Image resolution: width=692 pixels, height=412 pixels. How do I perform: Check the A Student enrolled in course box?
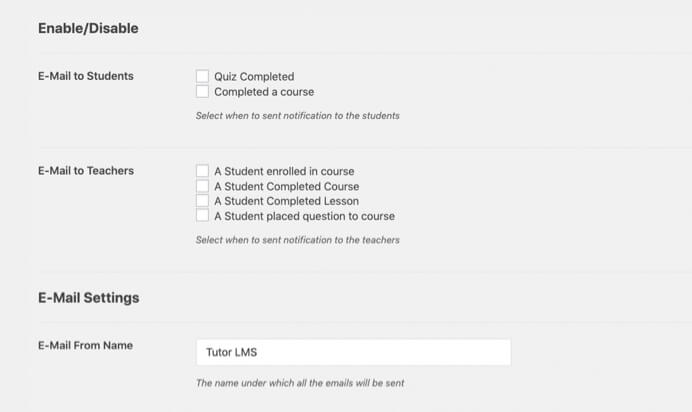(202, 171)
